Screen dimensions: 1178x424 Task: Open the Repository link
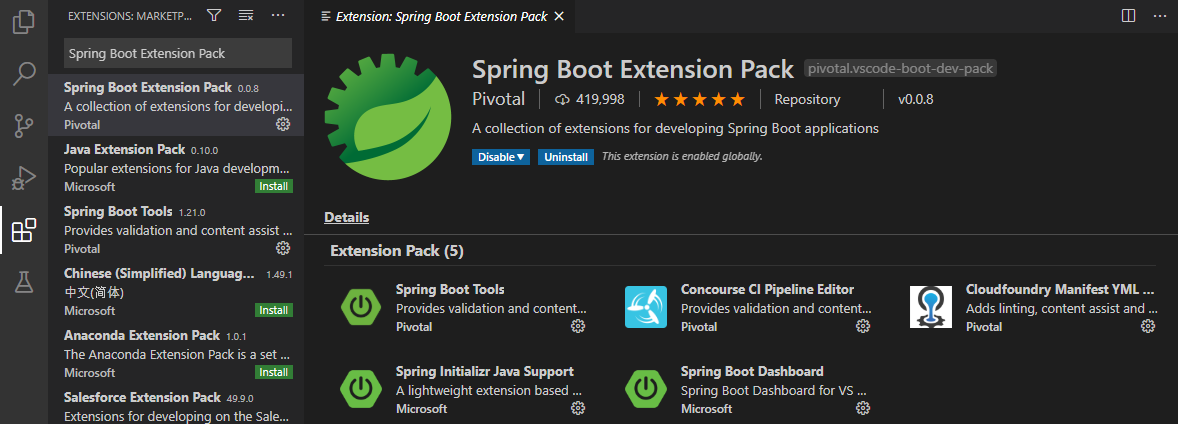pos(808,99)
